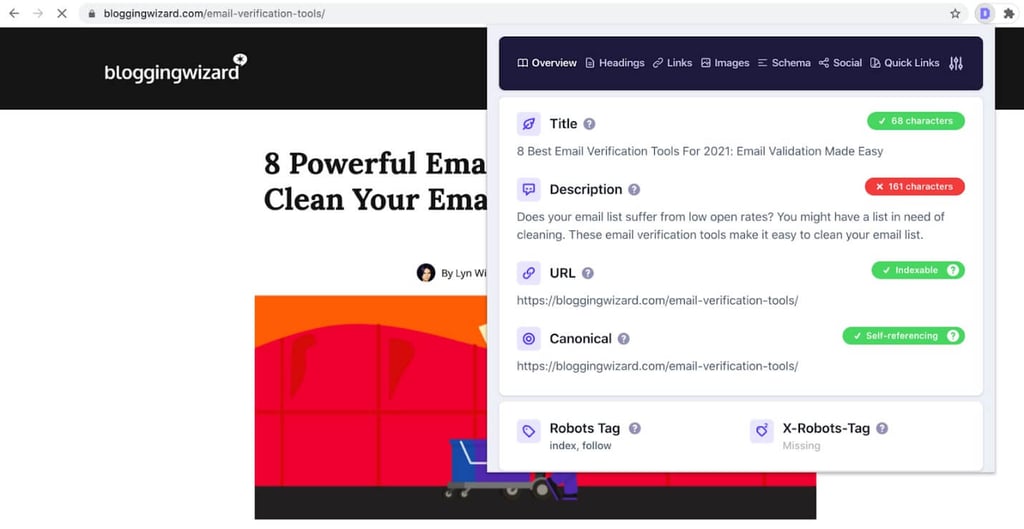Show help tooltip next to Description
Screen dimensions: 1024x529
click(634, 190)
